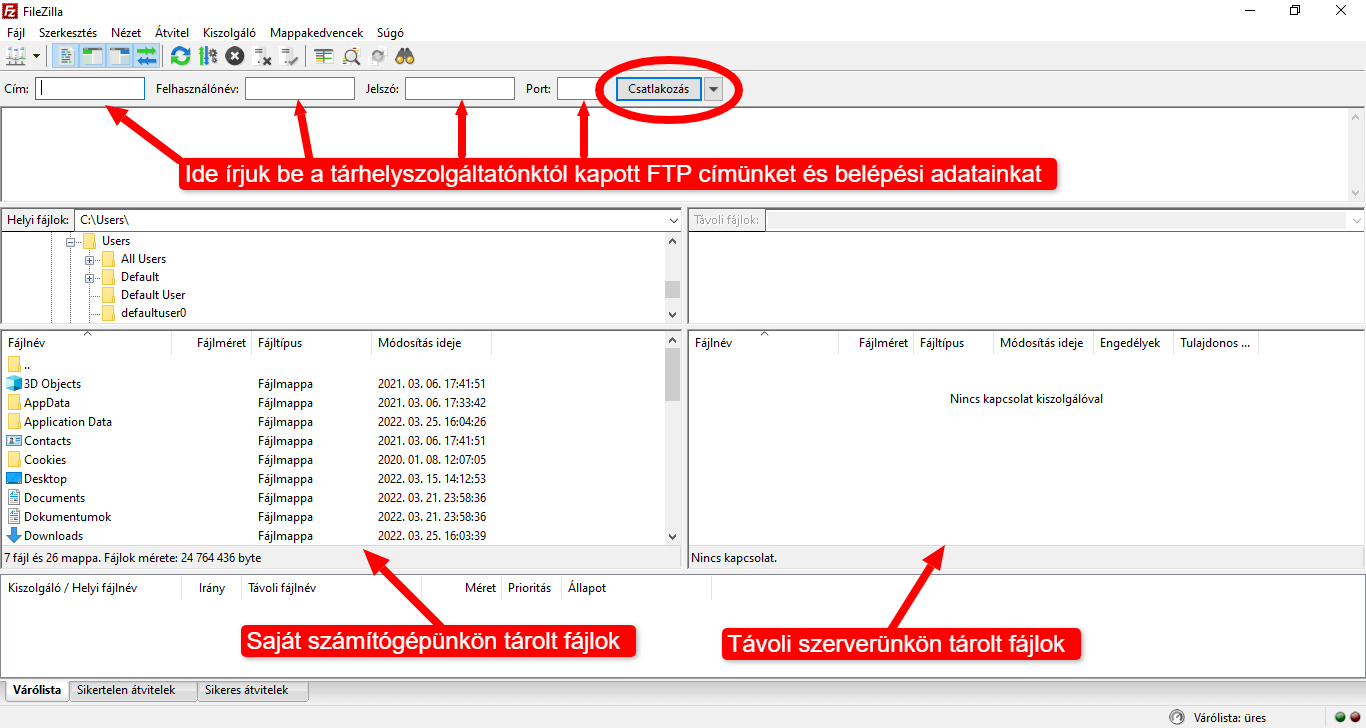
Task: Expand the All Users tree node
Action: [90, 259]
